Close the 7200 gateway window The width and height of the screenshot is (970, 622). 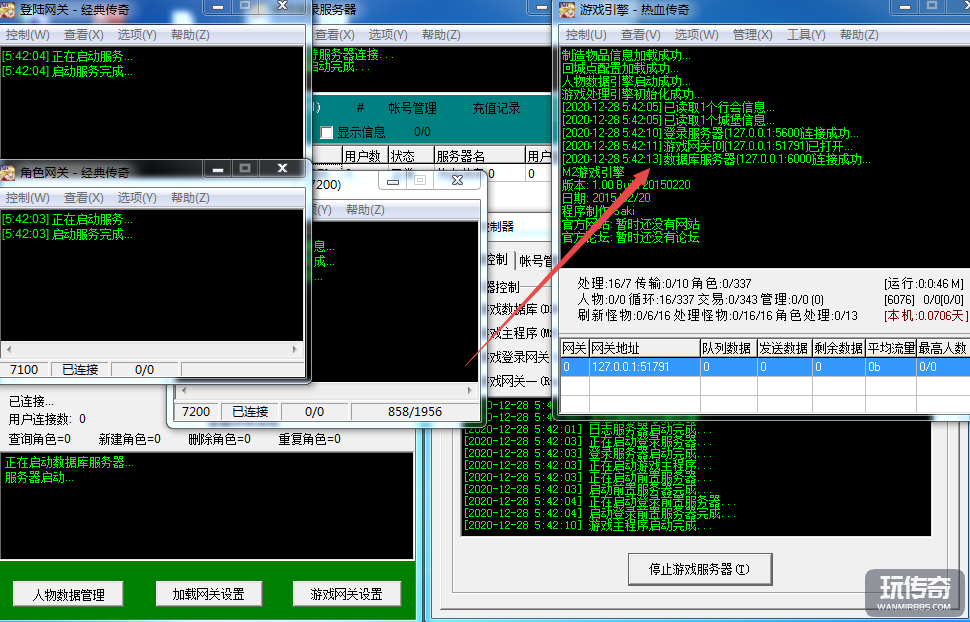[457, 181]
